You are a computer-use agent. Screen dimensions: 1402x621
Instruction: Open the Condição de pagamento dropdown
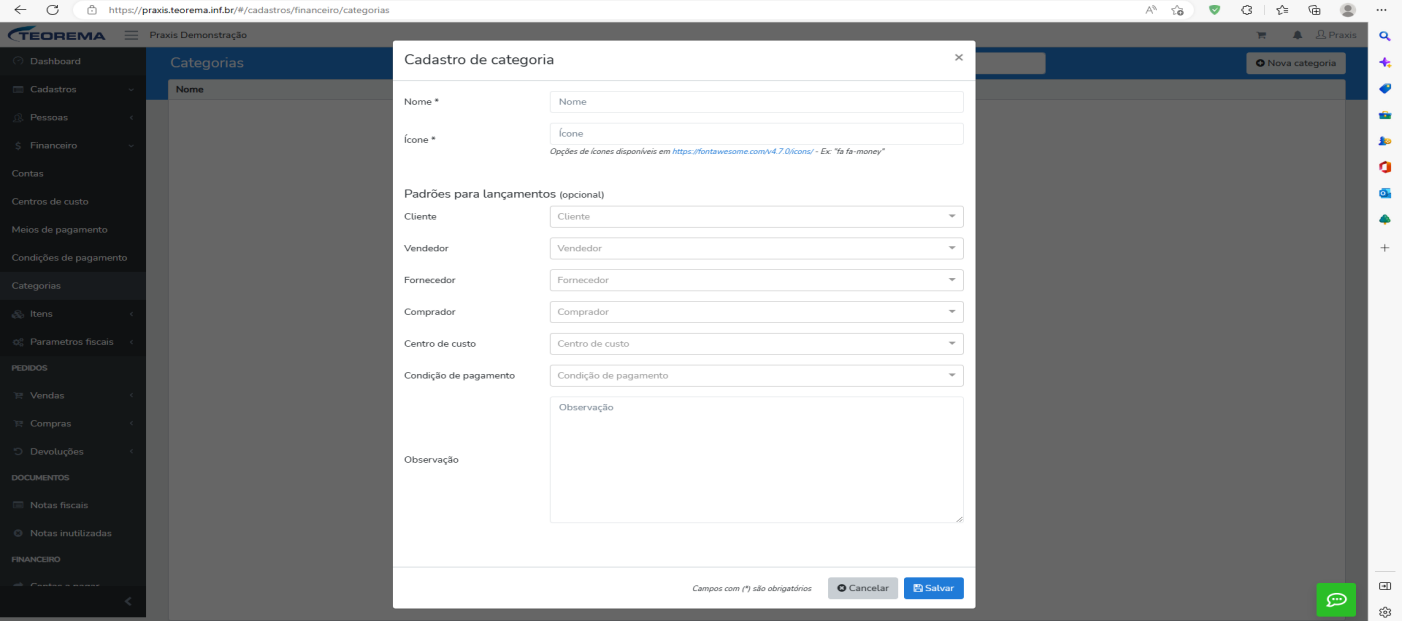click(756, 376)
